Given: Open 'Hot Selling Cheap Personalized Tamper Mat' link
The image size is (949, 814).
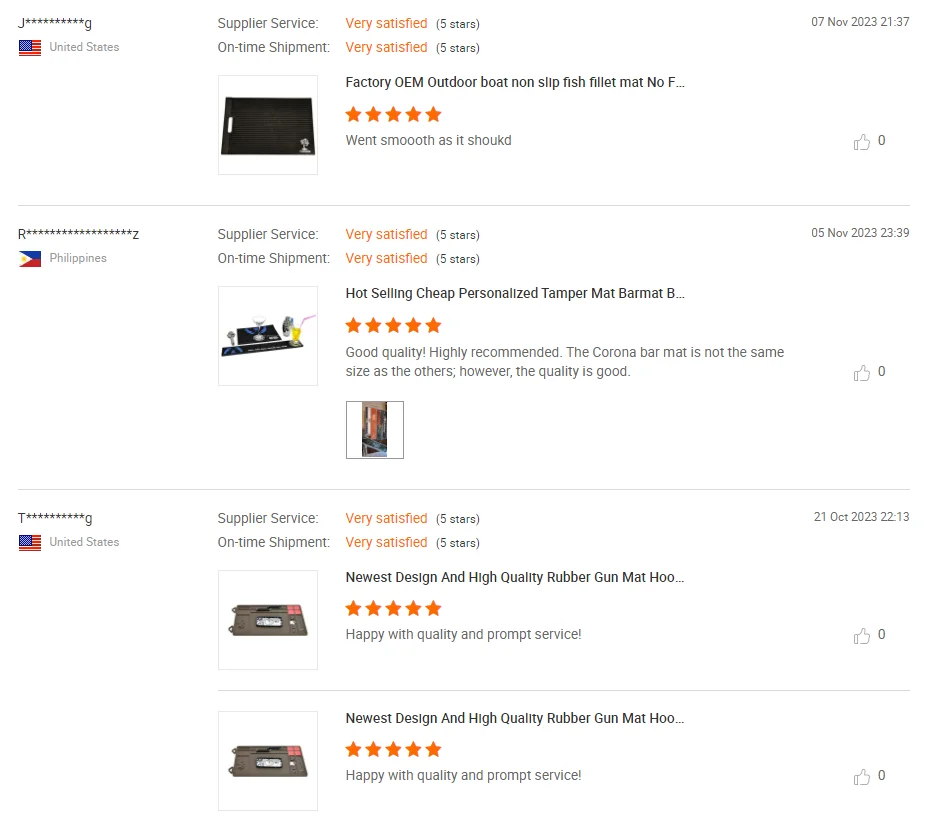Looking at the screenshot, I should point(515,294).
